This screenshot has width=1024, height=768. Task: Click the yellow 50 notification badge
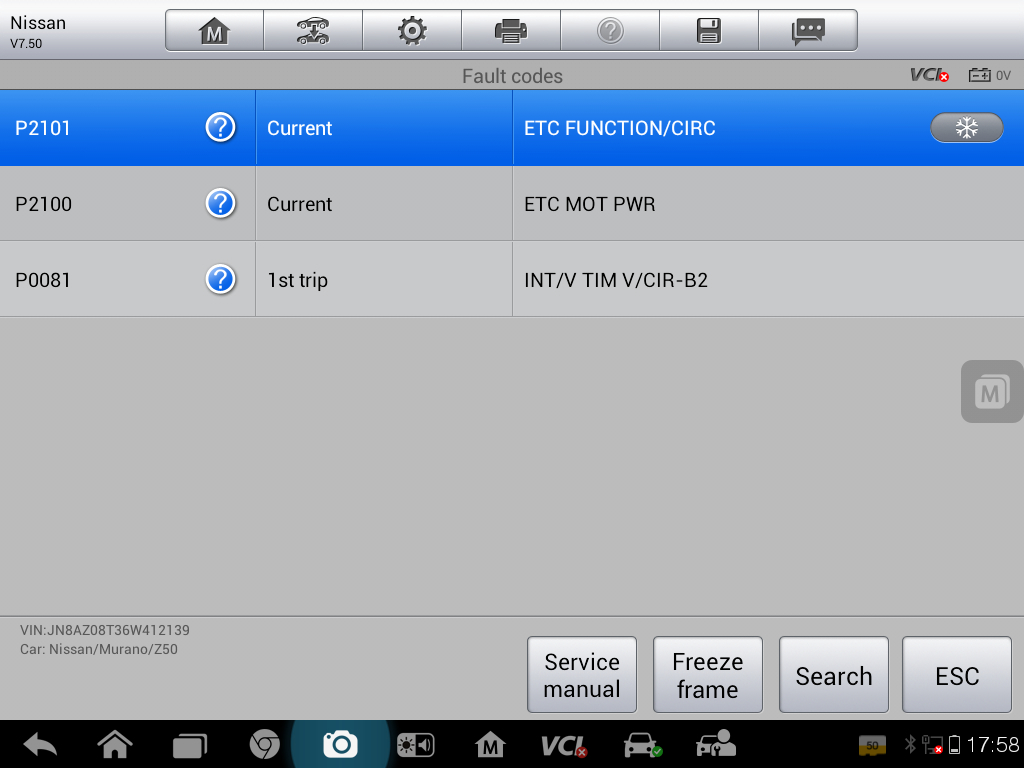coord(872,744)
